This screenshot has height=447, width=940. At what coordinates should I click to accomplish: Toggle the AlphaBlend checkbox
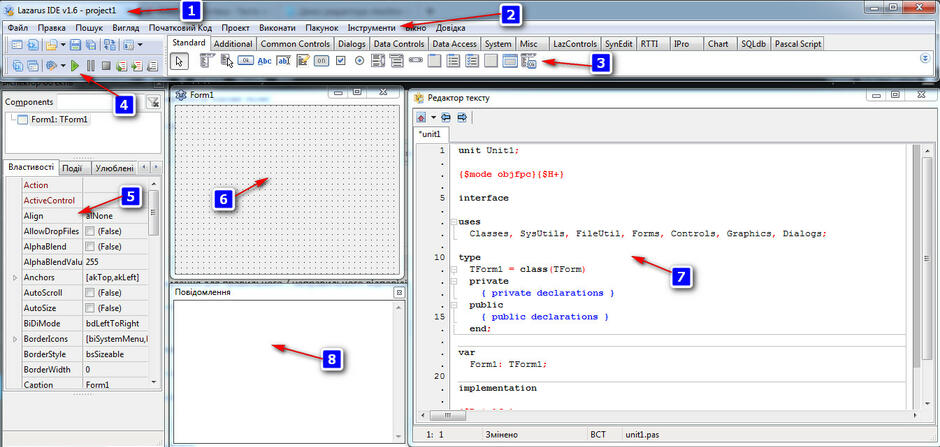89,247
